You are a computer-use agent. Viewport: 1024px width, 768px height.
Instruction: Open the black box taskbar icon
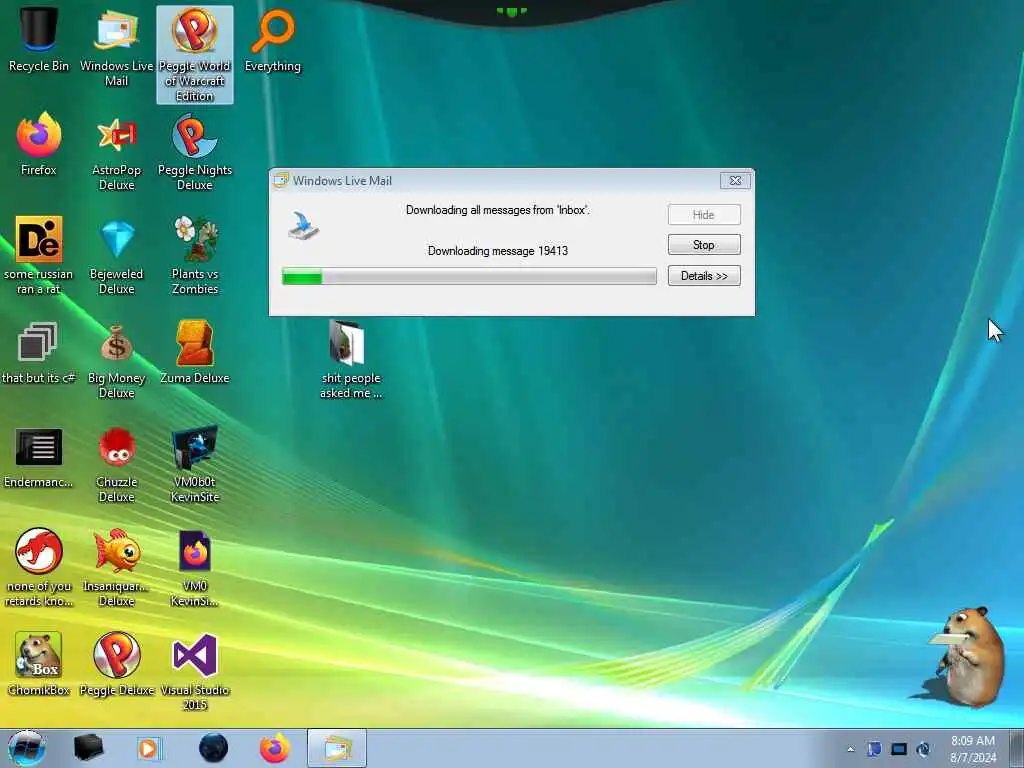(x=88, y=748)
